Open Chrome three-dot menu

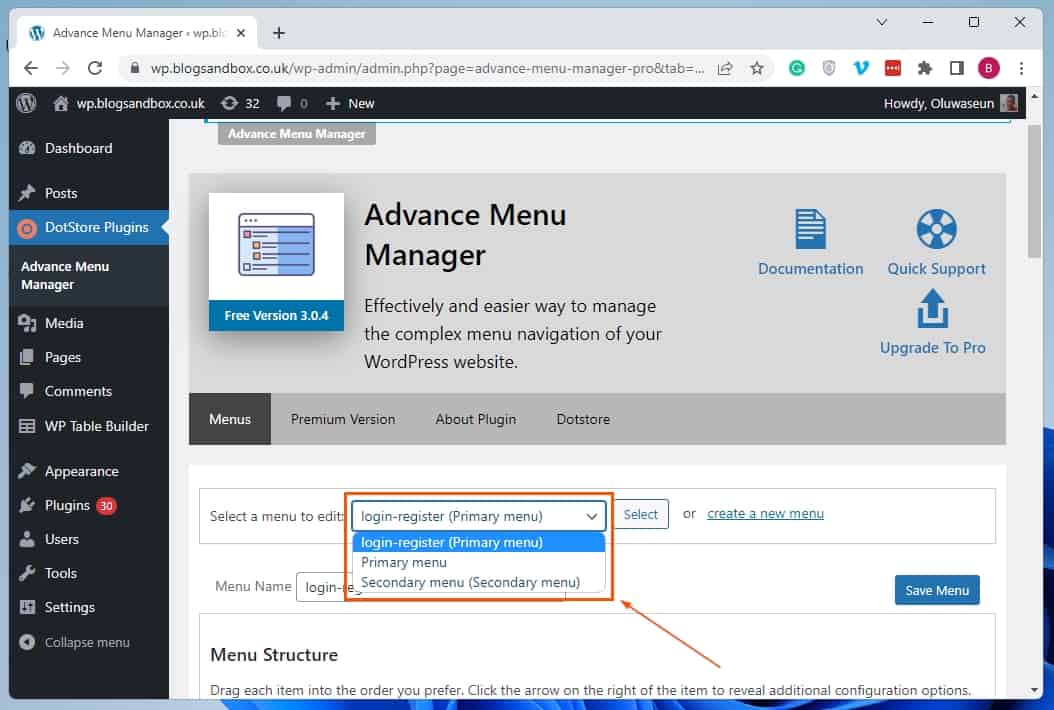pyautogui.click(x=1021, y=68)
